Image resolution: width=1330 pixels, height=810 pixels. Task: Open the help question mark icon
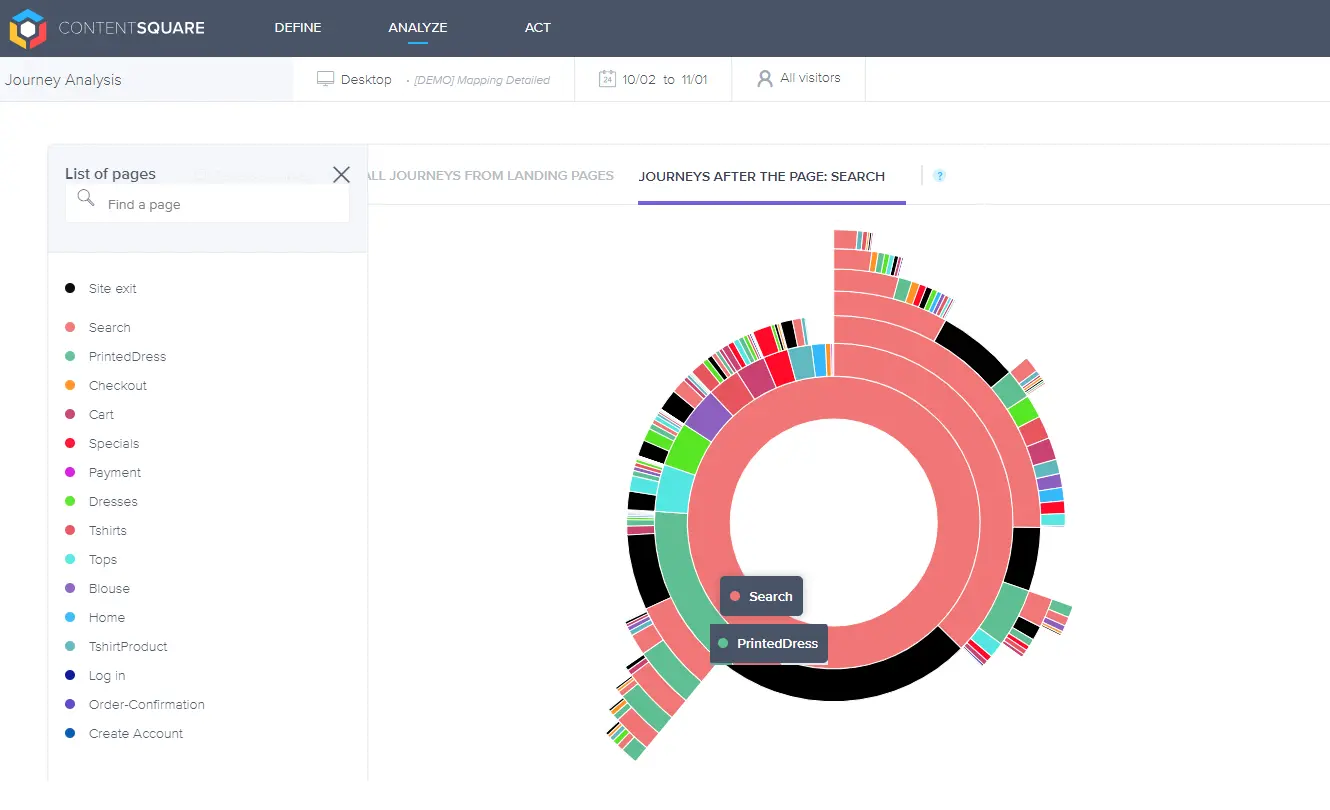point(938,175)
